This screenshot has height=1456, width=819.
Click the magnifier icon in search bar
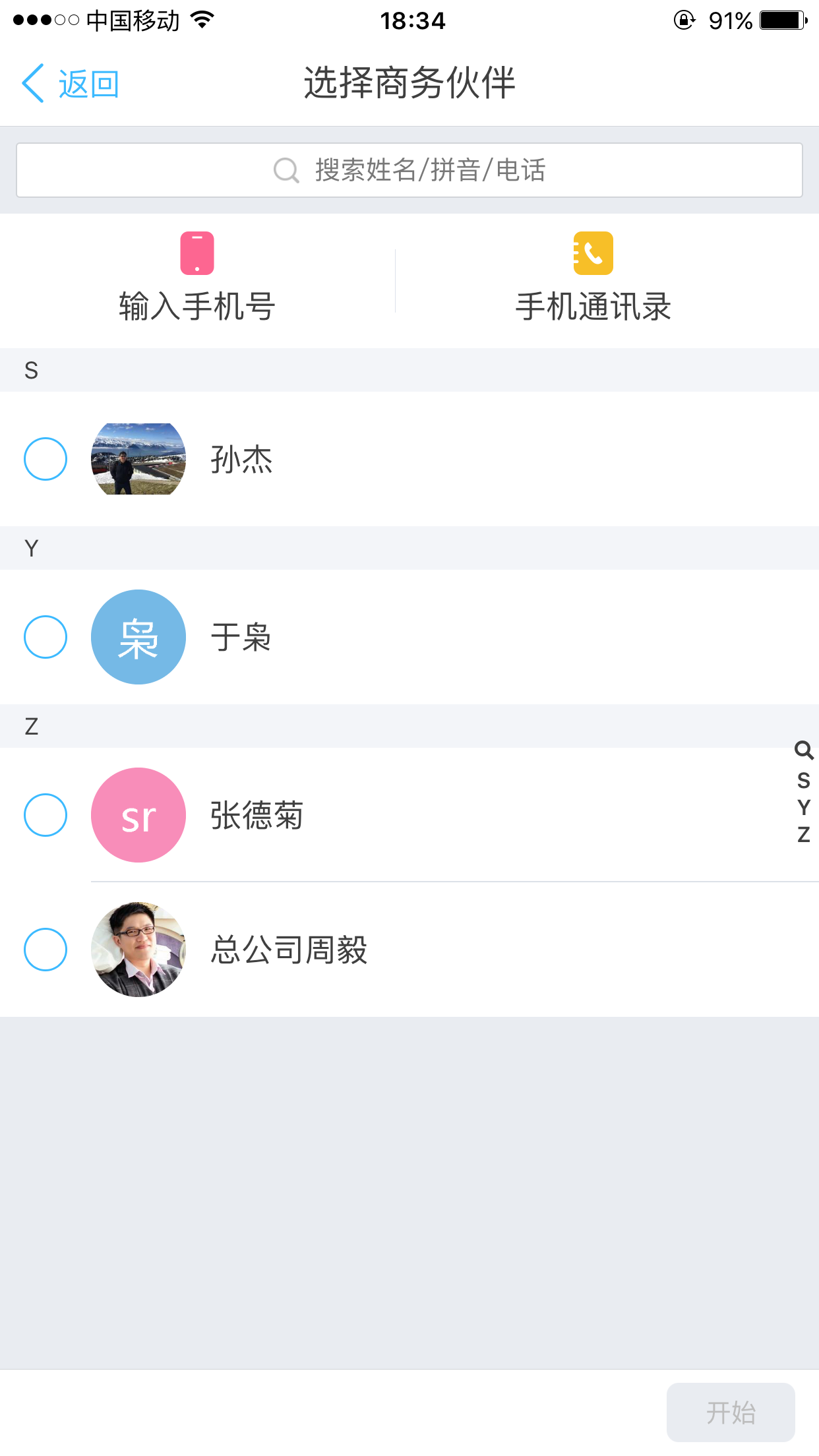coord(286,170)
